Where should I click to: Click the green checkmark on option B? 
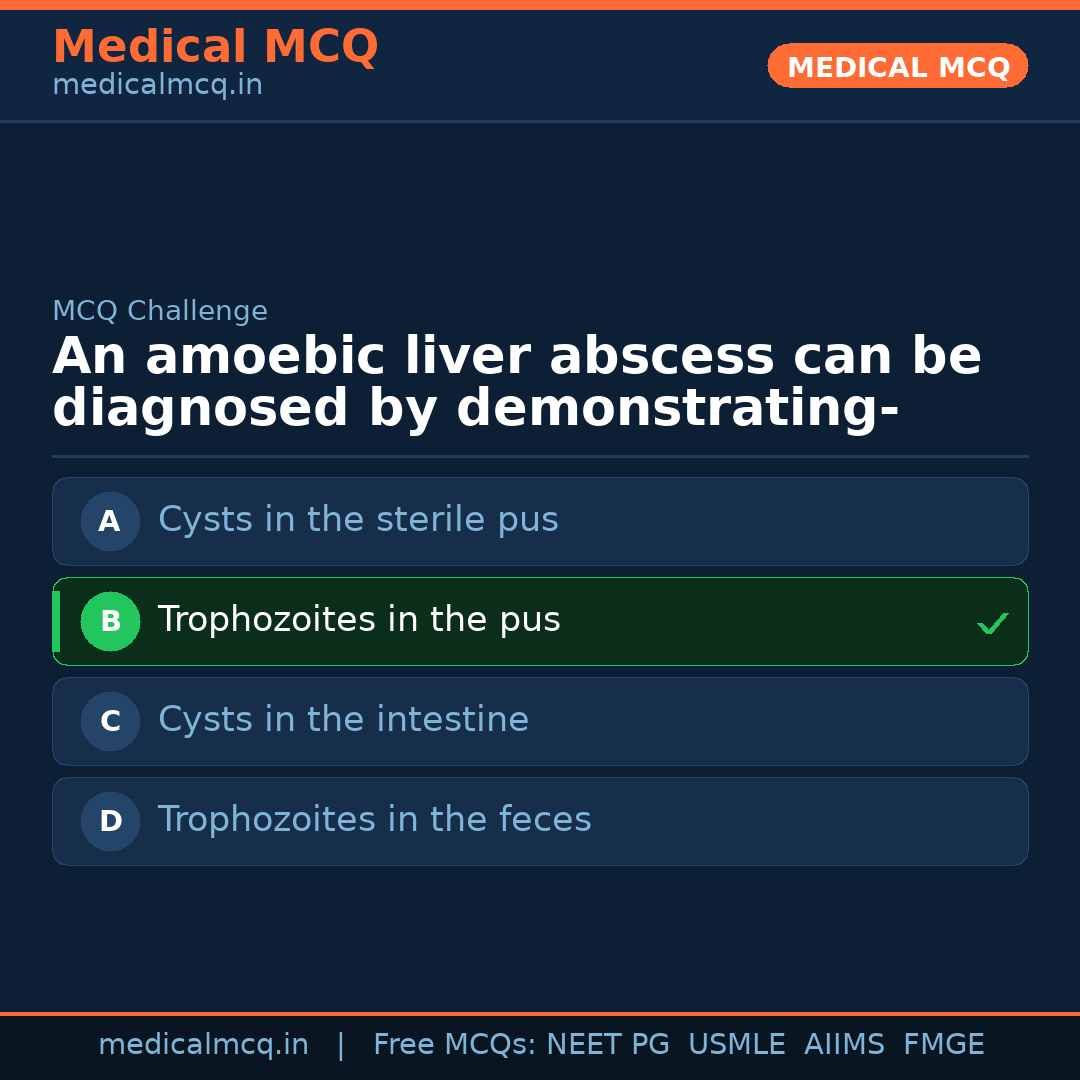(x=992, y=623)
